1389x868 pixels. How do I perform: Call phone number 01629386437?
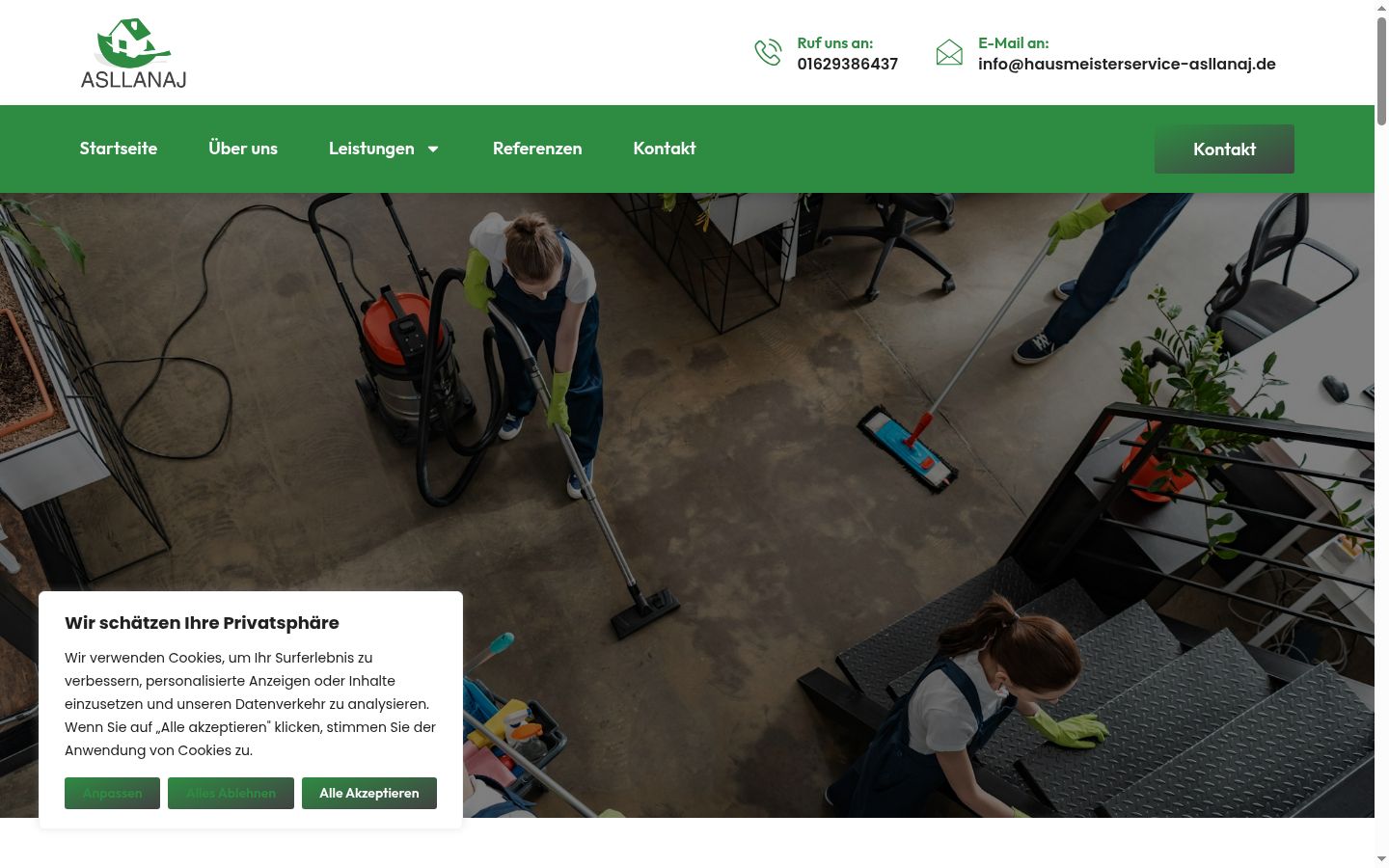click(x=847, y=64)
